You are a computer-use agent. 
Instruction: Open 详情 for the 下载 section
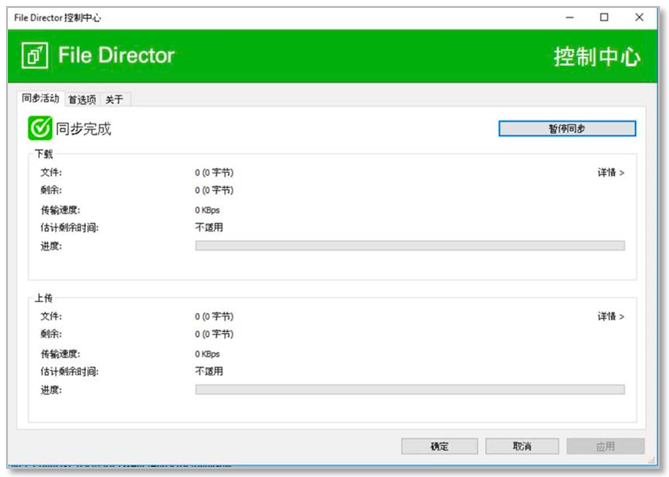(x=611, y=172)
